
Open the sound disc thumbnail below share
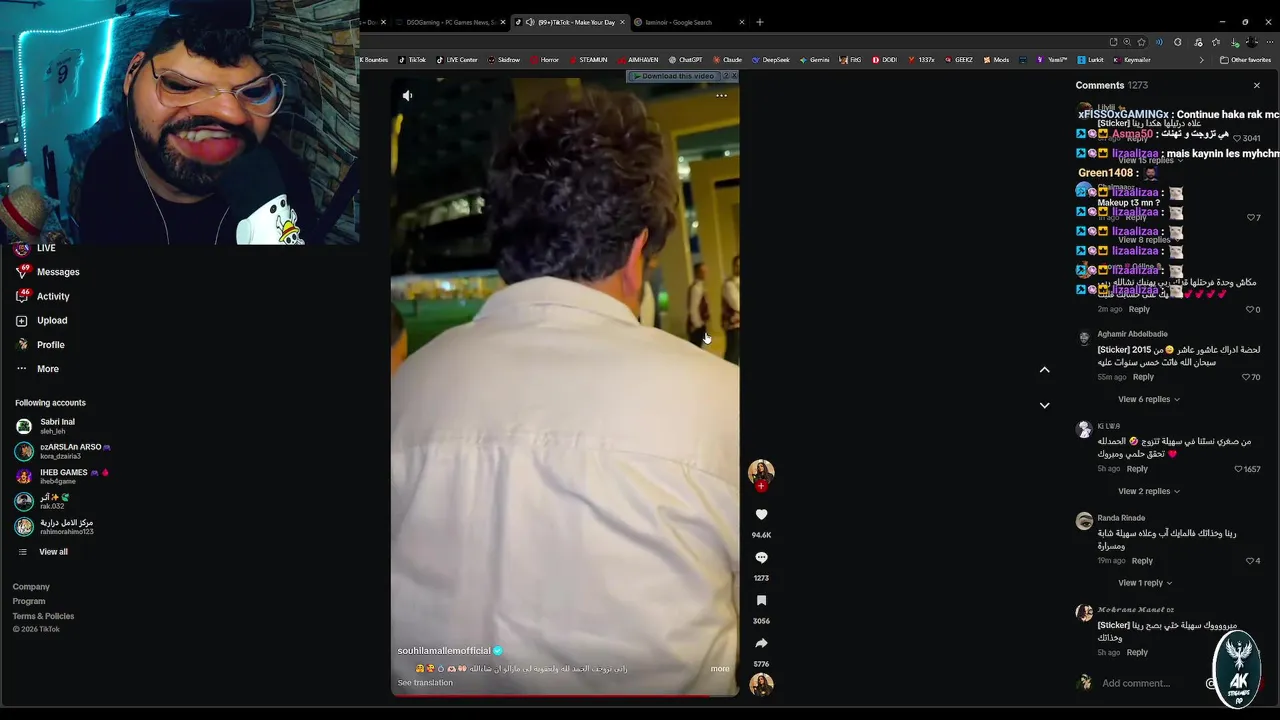[761, 684]
